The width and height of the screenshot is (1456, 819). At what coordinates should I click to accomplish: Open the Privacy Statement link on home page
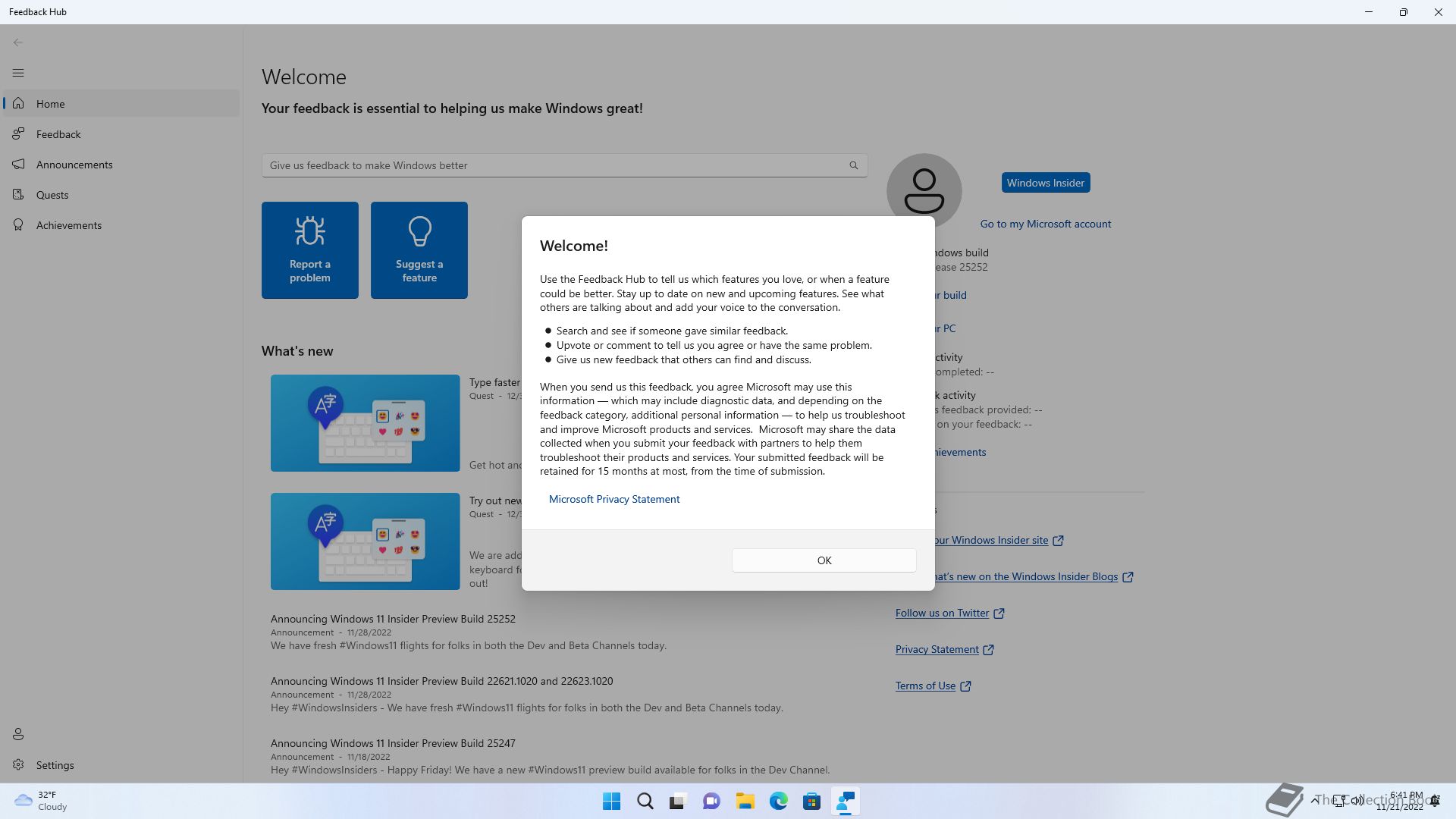[x=937, y=649]
